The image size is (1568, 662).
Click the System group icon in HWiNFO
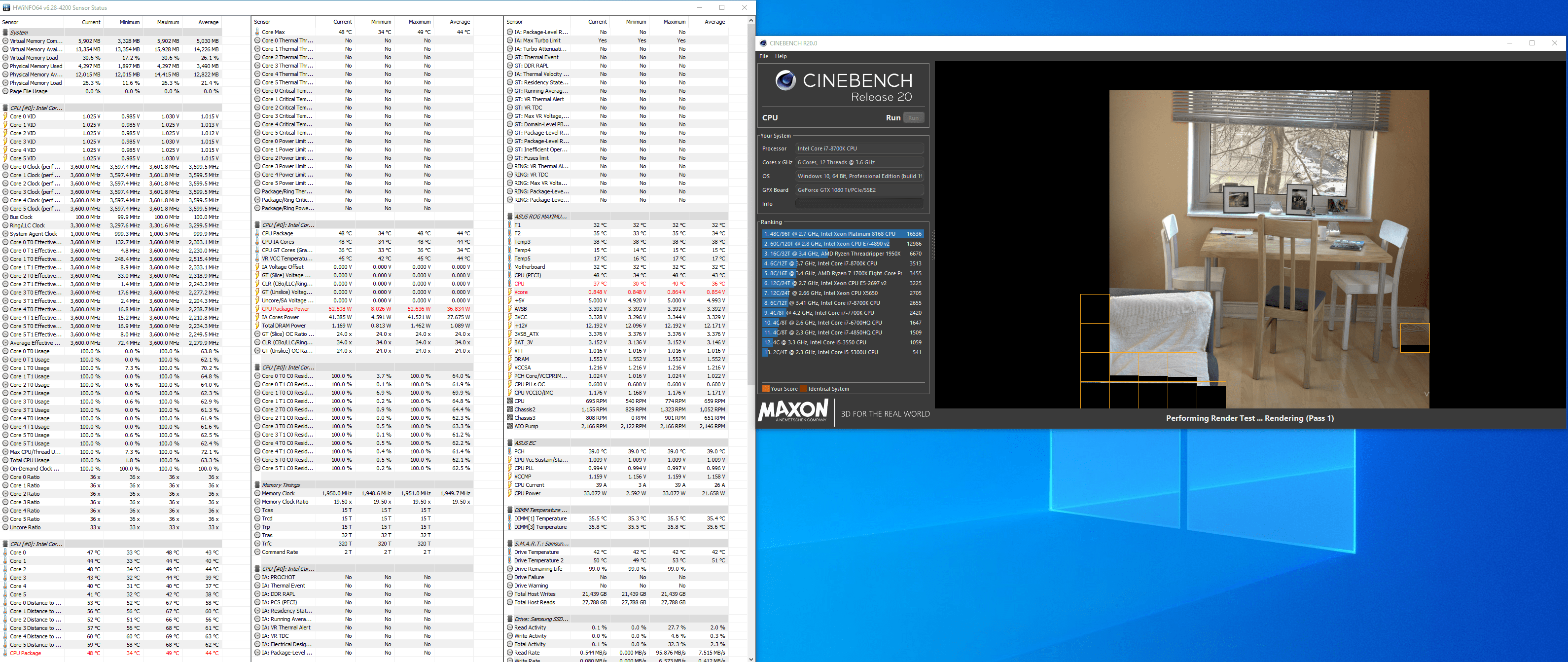[5, 32]
